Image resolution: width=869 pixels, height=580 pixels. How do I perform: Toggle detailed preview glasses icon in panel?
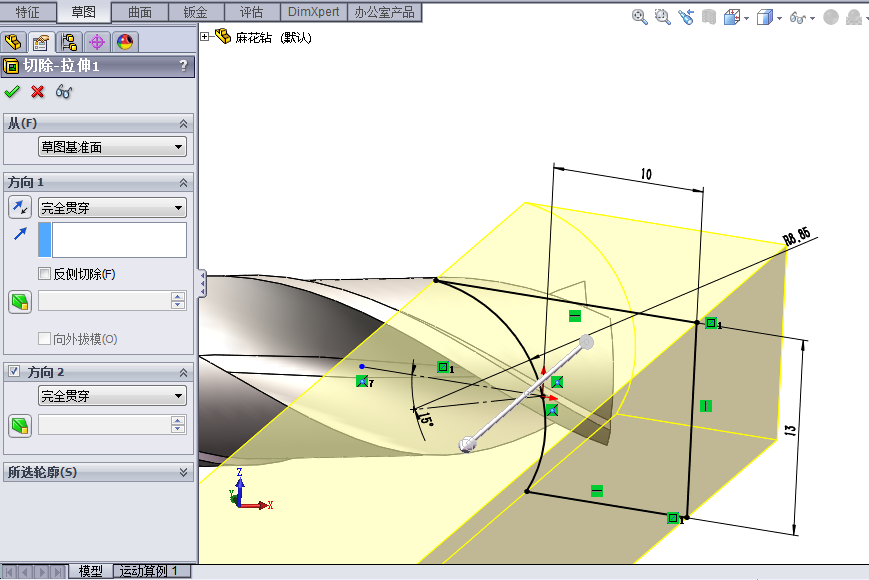[64, 92]
